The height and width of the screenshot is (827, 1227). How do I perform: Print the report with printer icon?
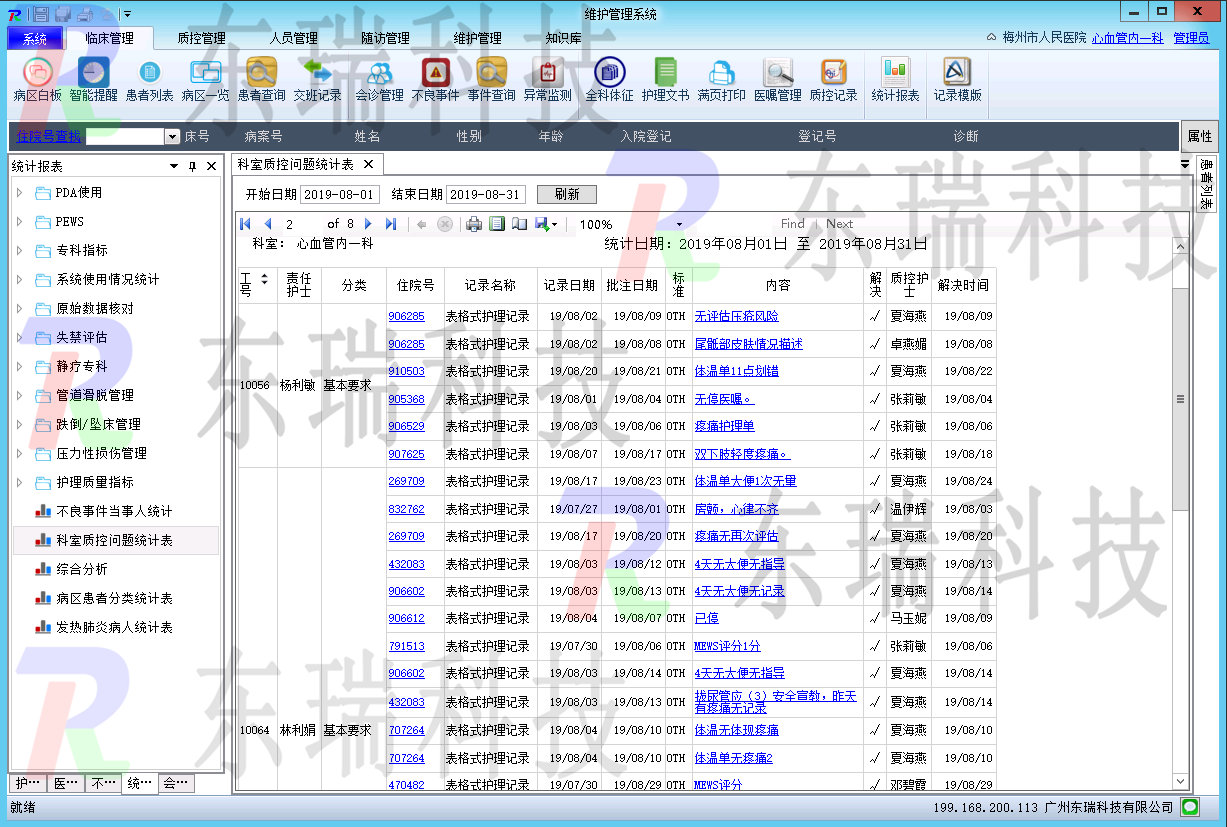pyautogui.click(x=475, y=224)
